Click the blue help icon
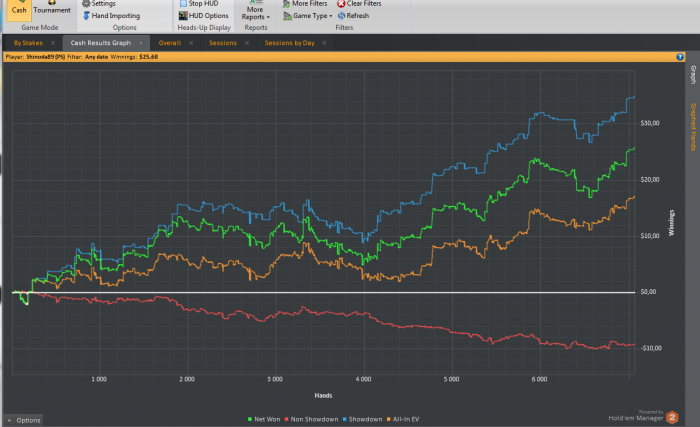The width and height of the screenshot is (700, 427). click(680, 57)
